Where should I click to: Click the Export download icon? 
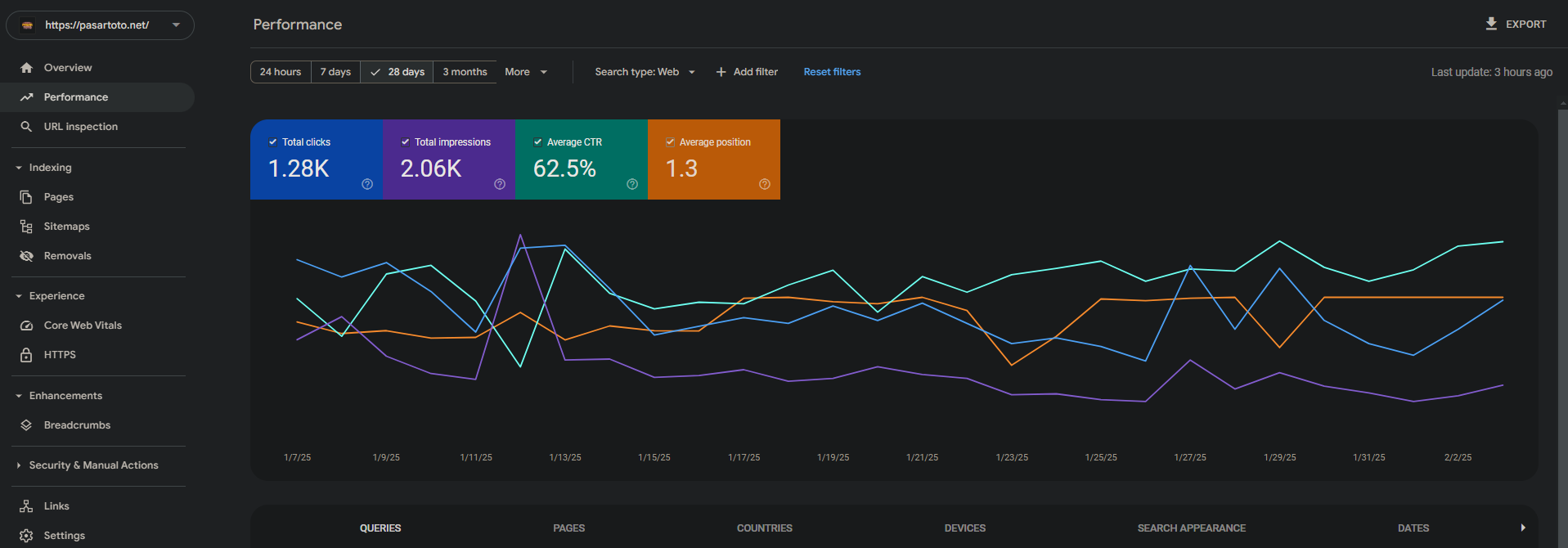point(1491,24)
